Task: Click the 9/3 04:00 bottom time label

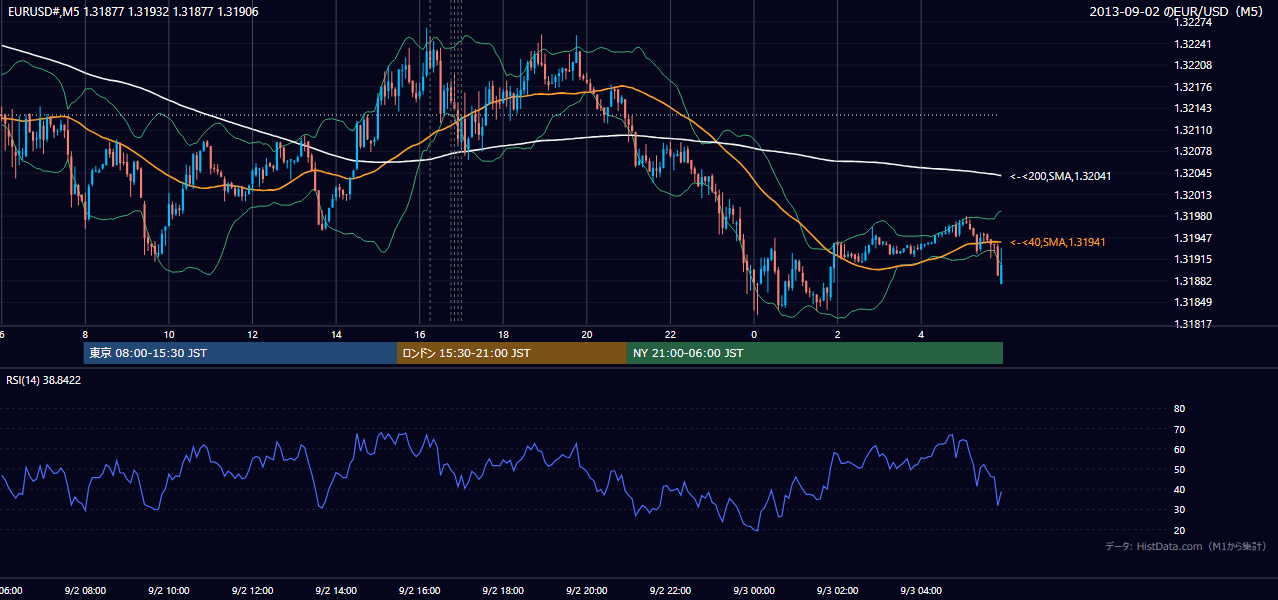Action: [x=921, y=590]
